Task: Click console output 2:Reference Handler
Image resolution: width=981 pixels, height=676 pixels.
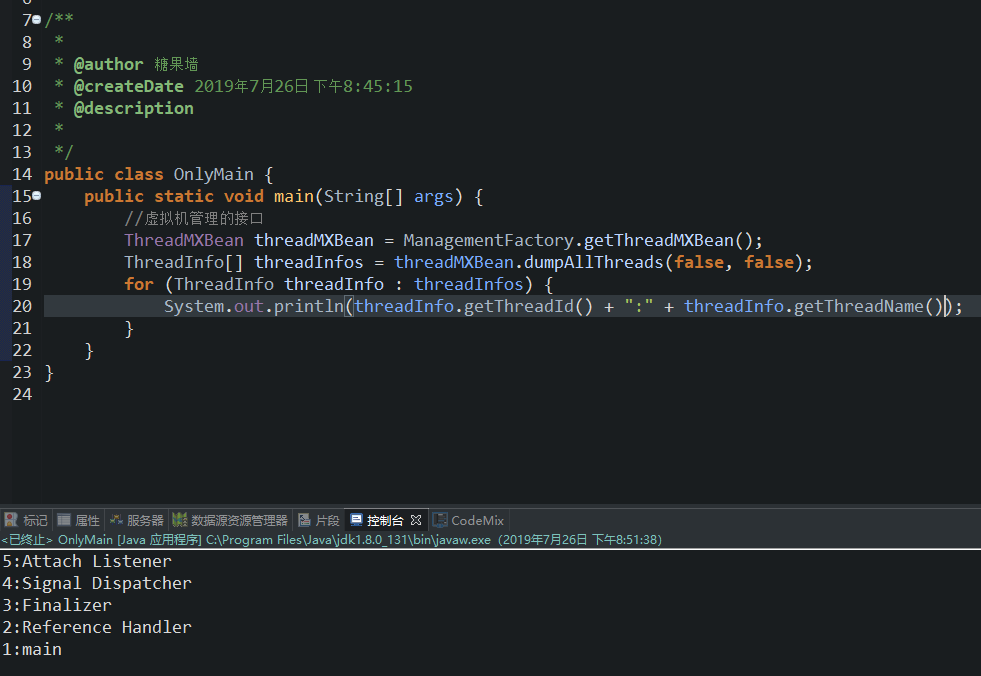Action: pos(96,627)
